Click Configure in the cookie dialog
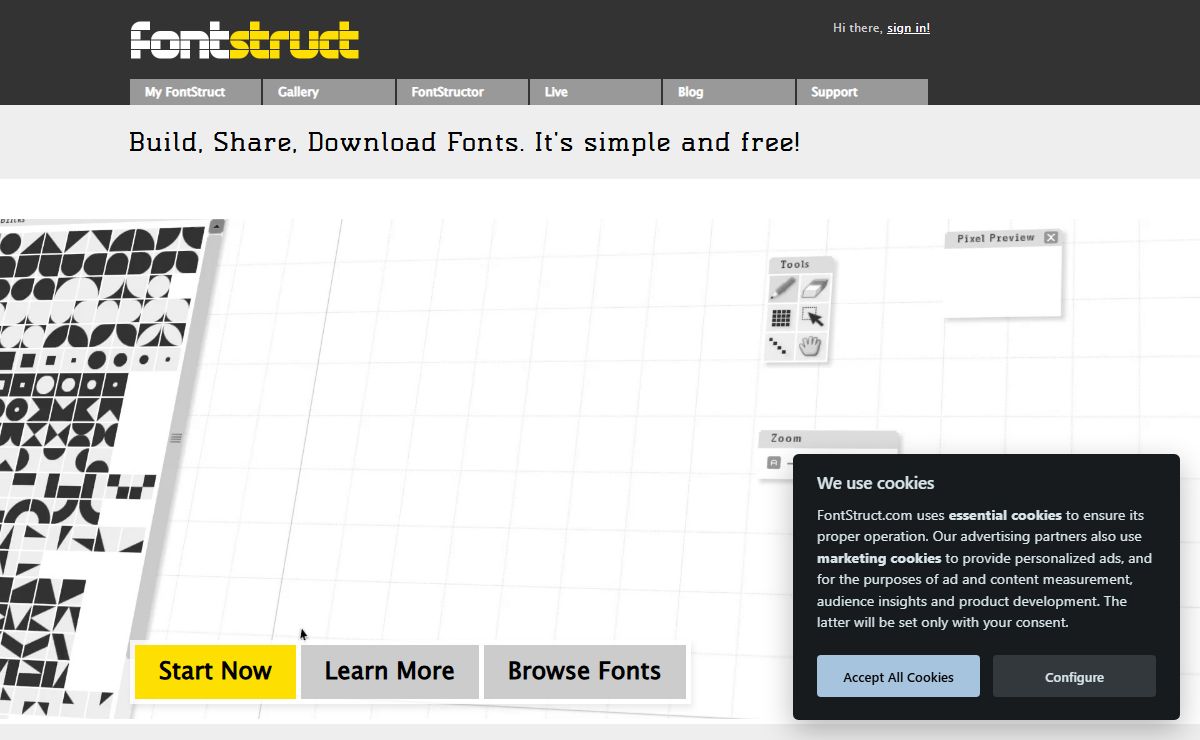 pos(1074,677)
